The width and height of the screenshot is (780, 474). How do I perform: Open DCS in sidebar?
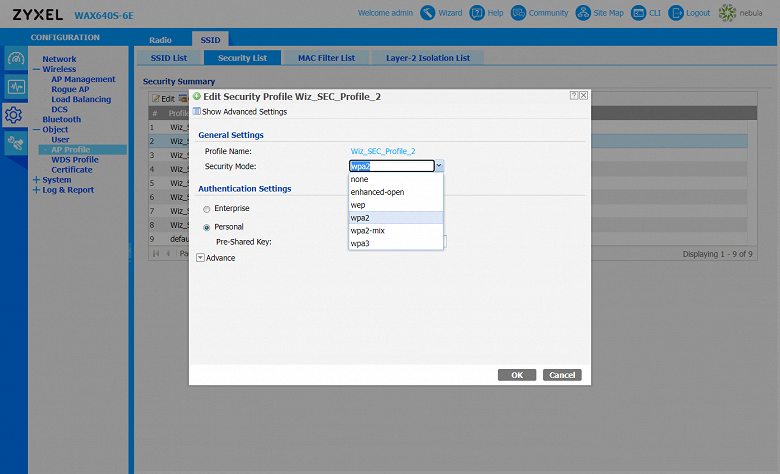pos(59,109)
